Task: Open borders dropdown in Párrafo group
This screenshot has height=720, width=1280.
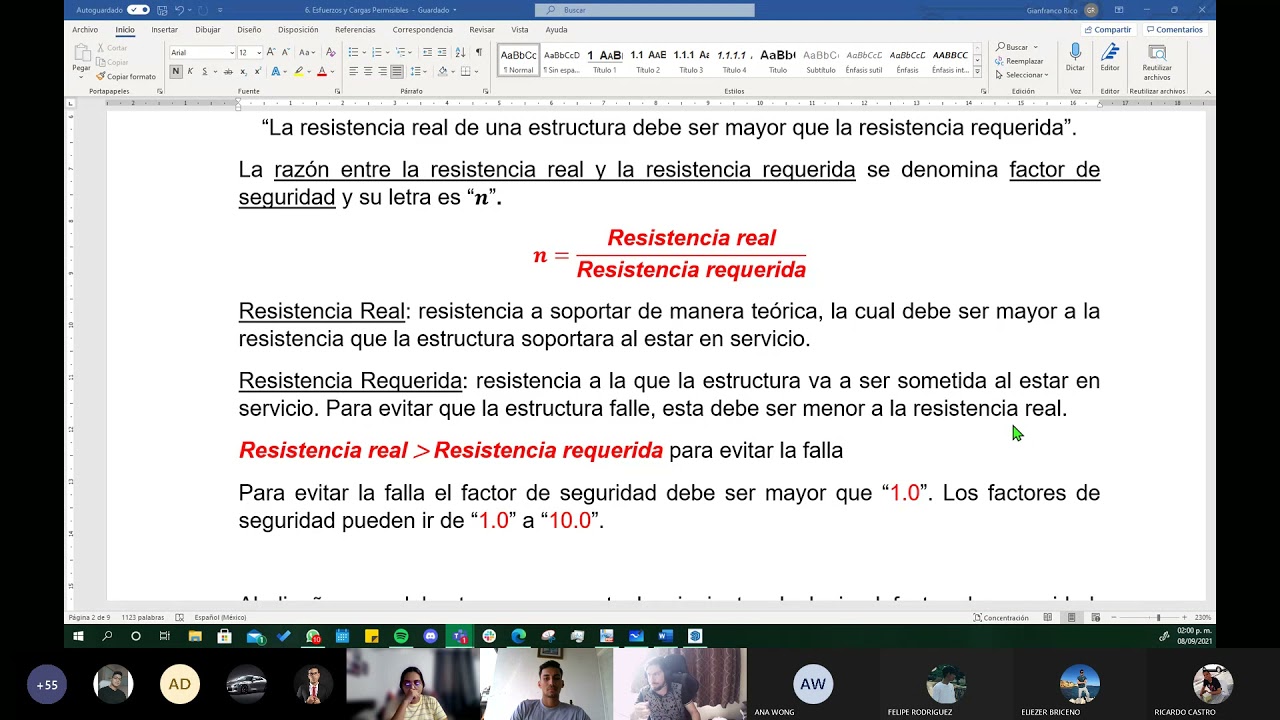Action: tap(477, 71)
